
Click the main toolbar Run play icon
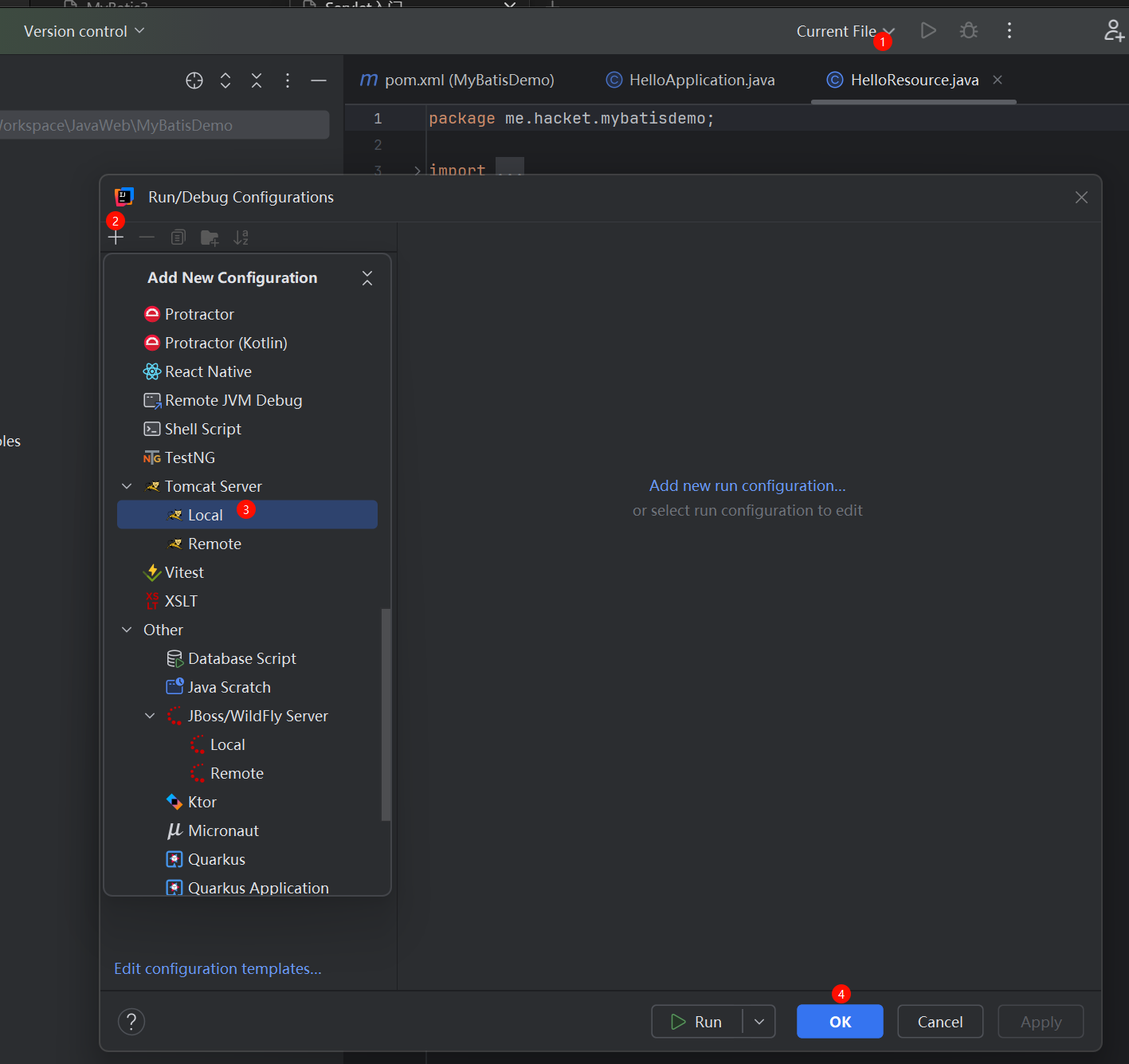pyautogui.click(x=928, y=30)
